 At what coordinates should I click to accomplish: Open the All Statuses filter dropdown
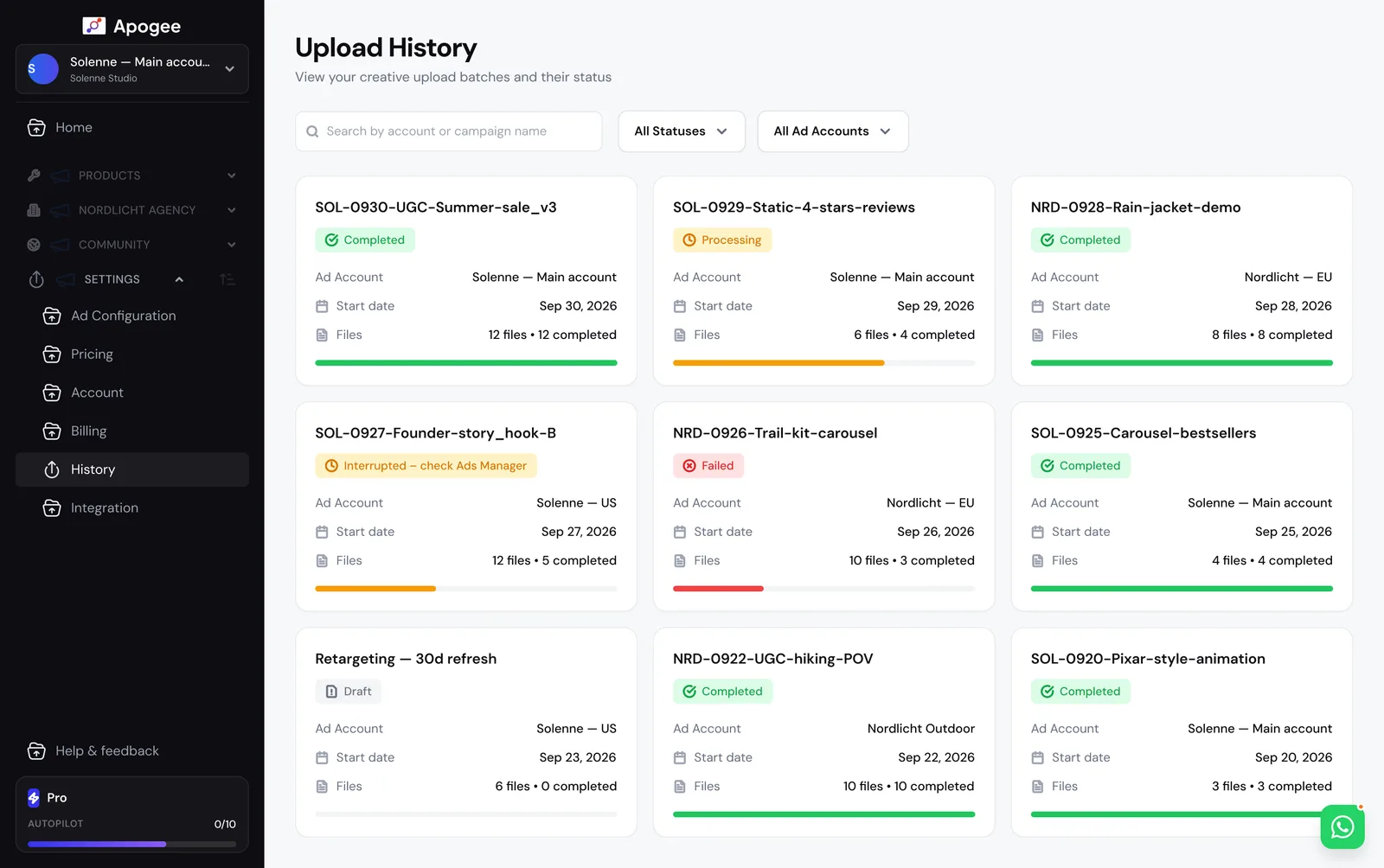pyautogui.click(x=682, y=131)
